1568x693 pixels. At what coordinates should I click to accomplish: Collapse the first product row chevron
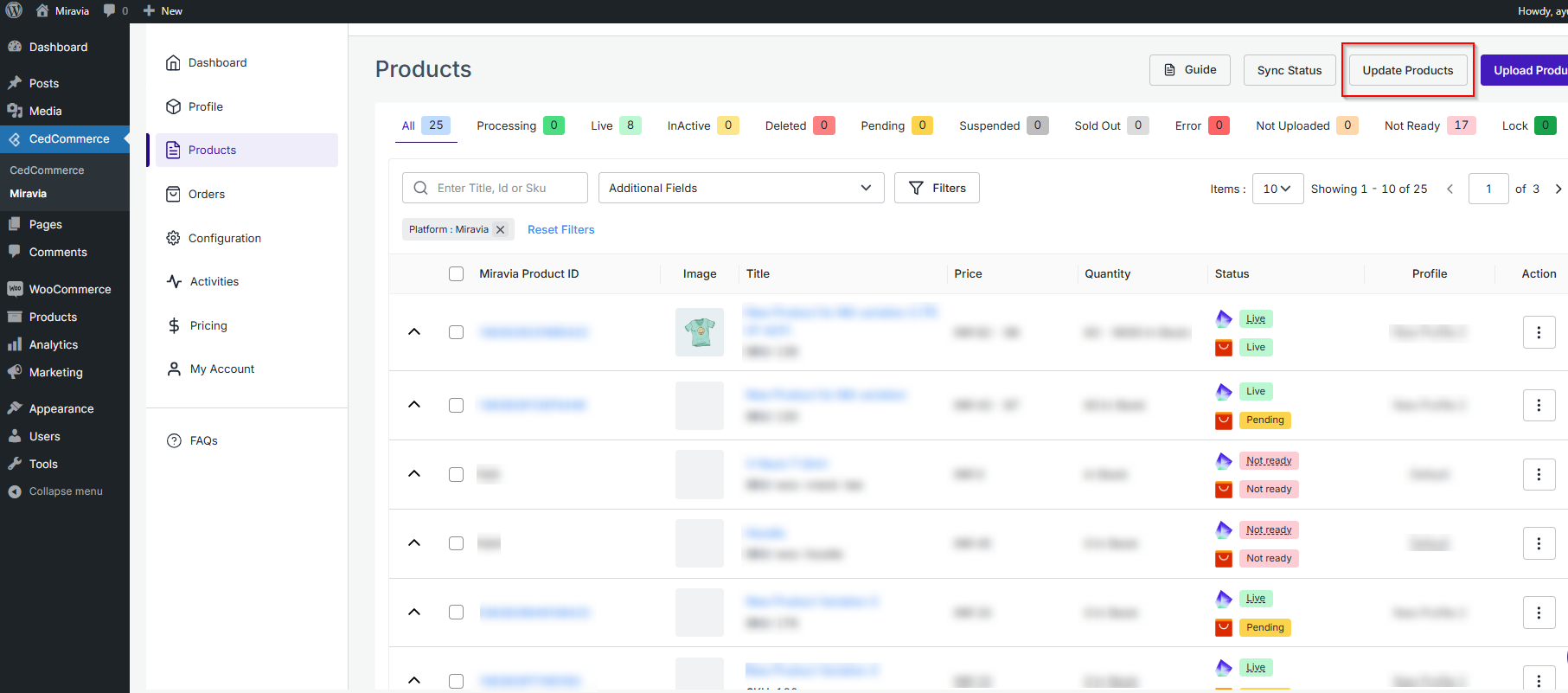point(414,331)
